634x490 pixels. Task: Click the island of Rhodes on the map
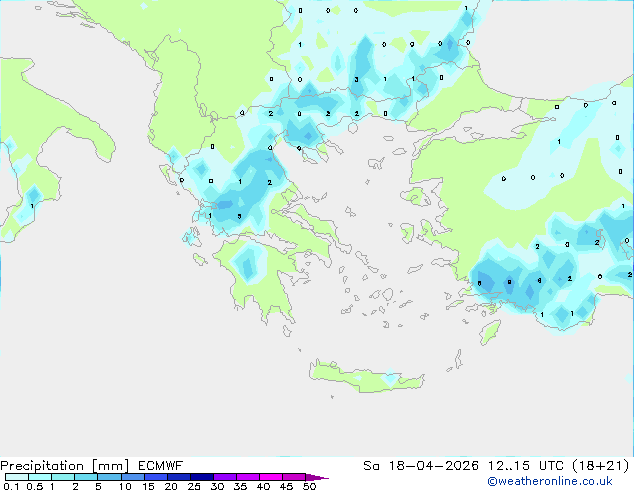pyautogui.click(x=490, y=332)
